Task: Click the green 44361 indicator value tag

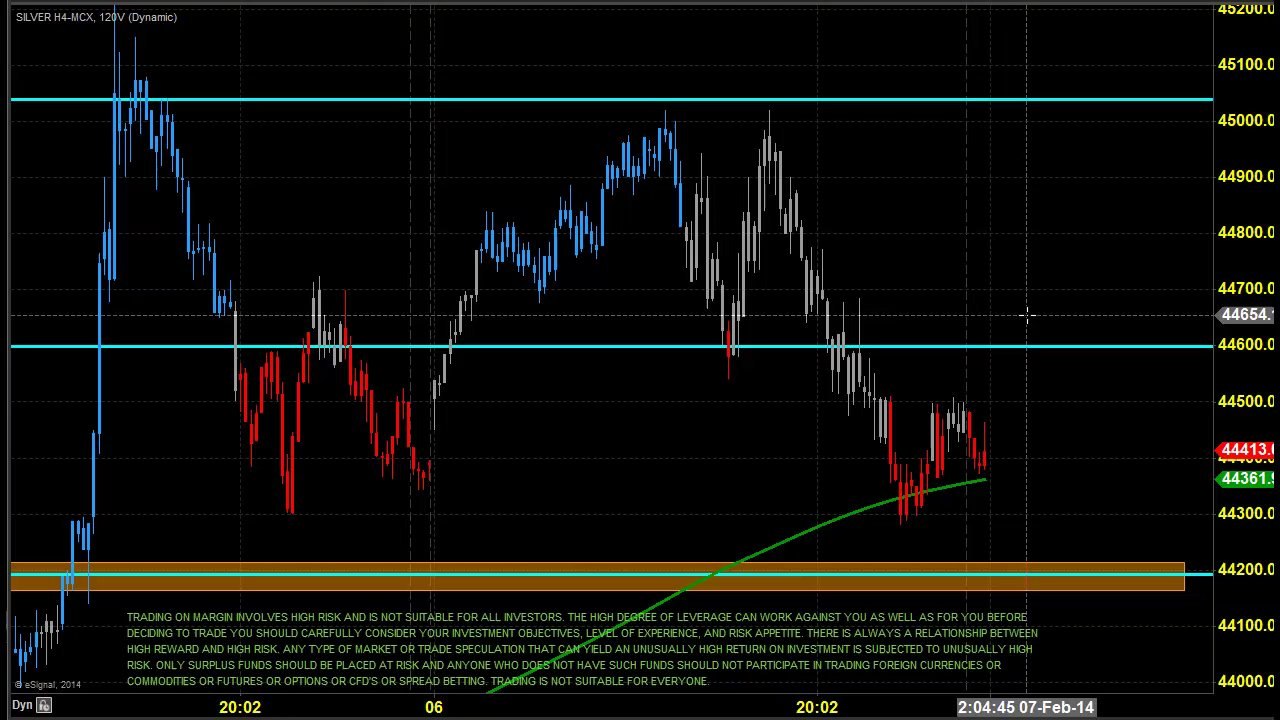Action: [x=1246, y=479]
